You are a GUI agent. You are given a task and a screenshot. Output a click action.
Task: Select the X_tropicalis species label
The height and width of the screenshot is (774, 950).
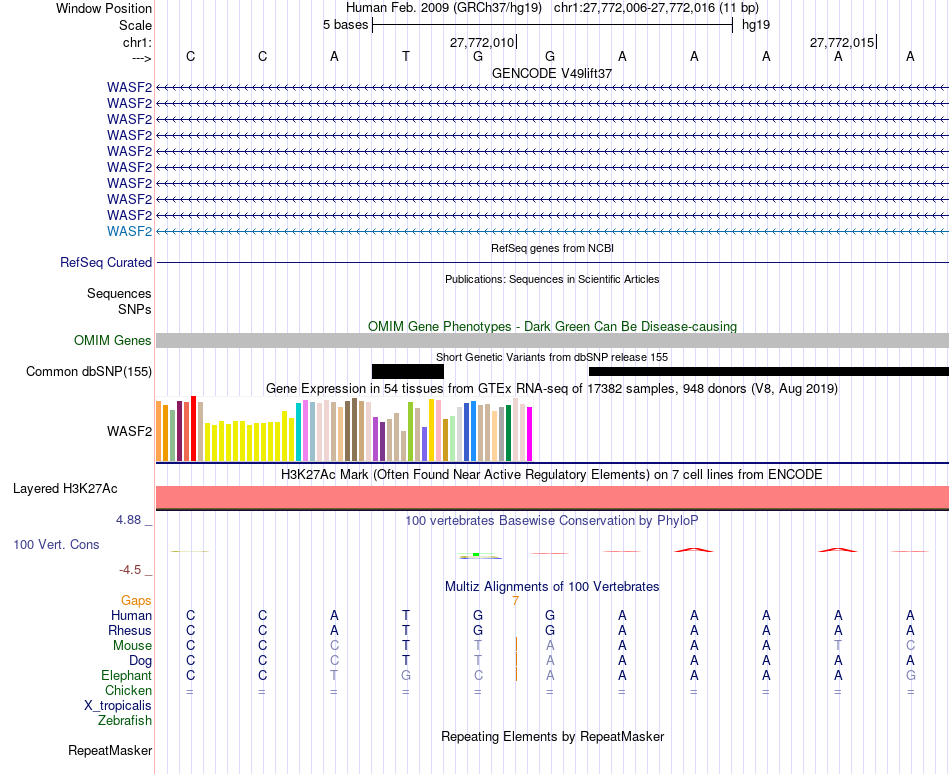pyautogui.click(x=118, y=706)
